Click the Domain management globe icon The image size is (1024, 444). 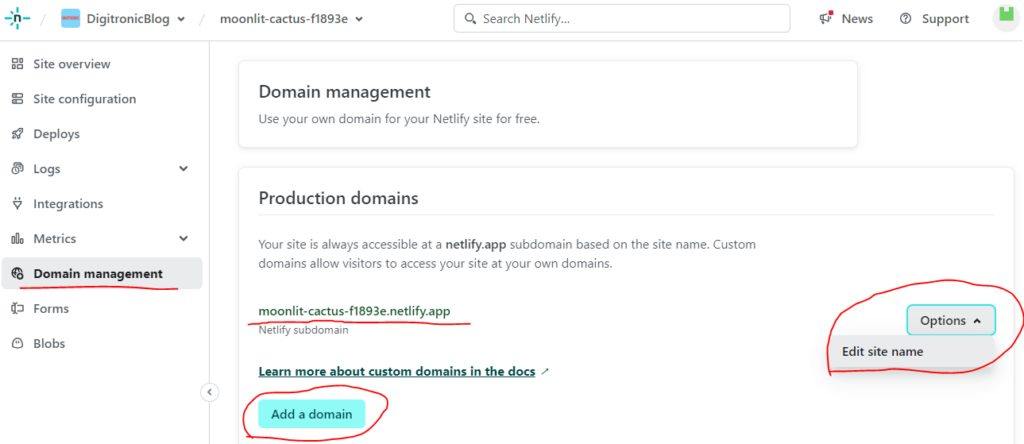pos(18,274)
